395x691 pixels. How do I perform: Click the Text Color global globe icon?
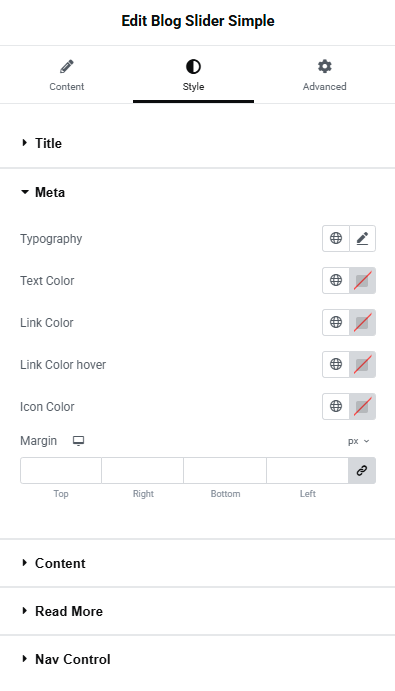(x=336, y=280)
